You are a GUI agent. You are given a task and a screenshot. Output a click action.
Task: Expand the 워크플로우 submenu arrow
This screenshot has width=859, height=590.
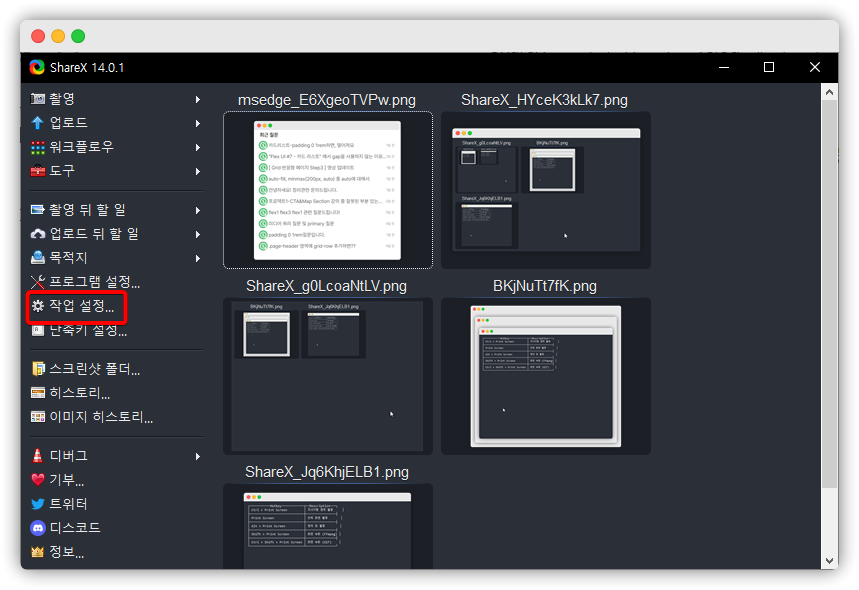pos(198,147)
